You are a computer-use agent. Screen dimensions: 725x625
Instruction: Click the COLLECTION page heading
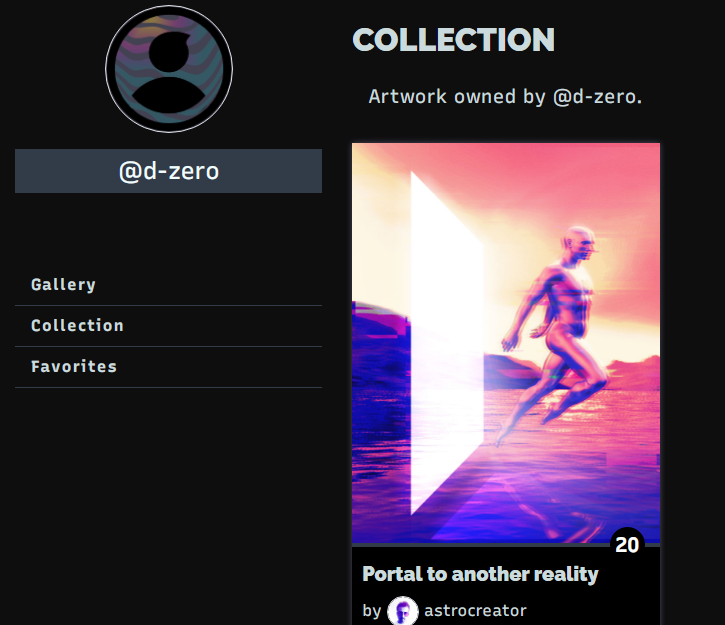coord(453,40)
